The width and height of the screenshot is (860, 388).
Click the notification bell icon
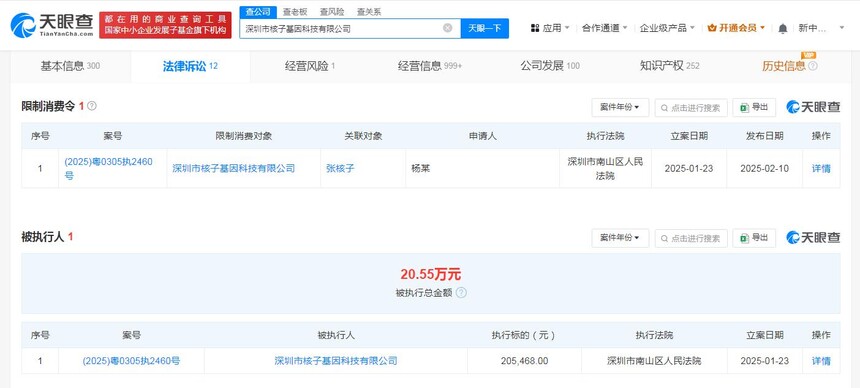783,28
